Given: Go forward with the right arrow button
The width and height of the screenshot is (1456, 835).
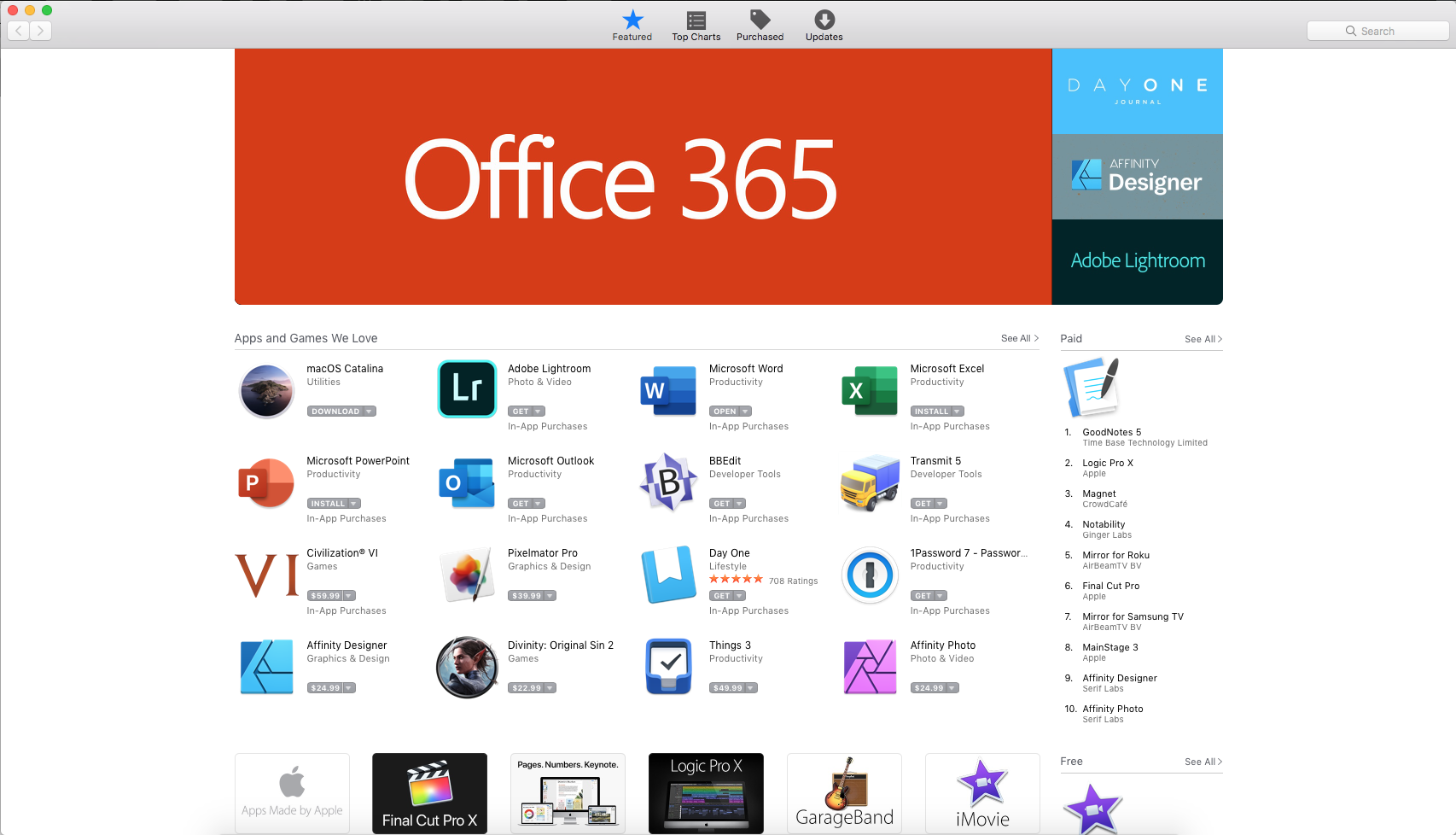Looking at the screenshot, I should pos(40,31).
